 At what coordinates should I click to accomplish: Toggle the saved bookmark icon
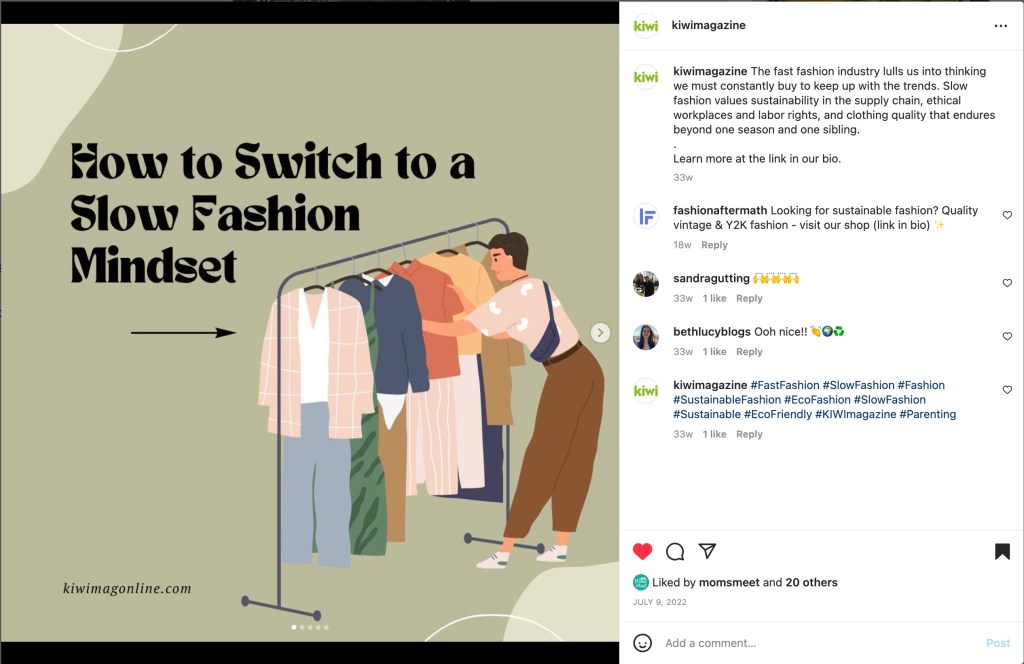coord(1002,551)
